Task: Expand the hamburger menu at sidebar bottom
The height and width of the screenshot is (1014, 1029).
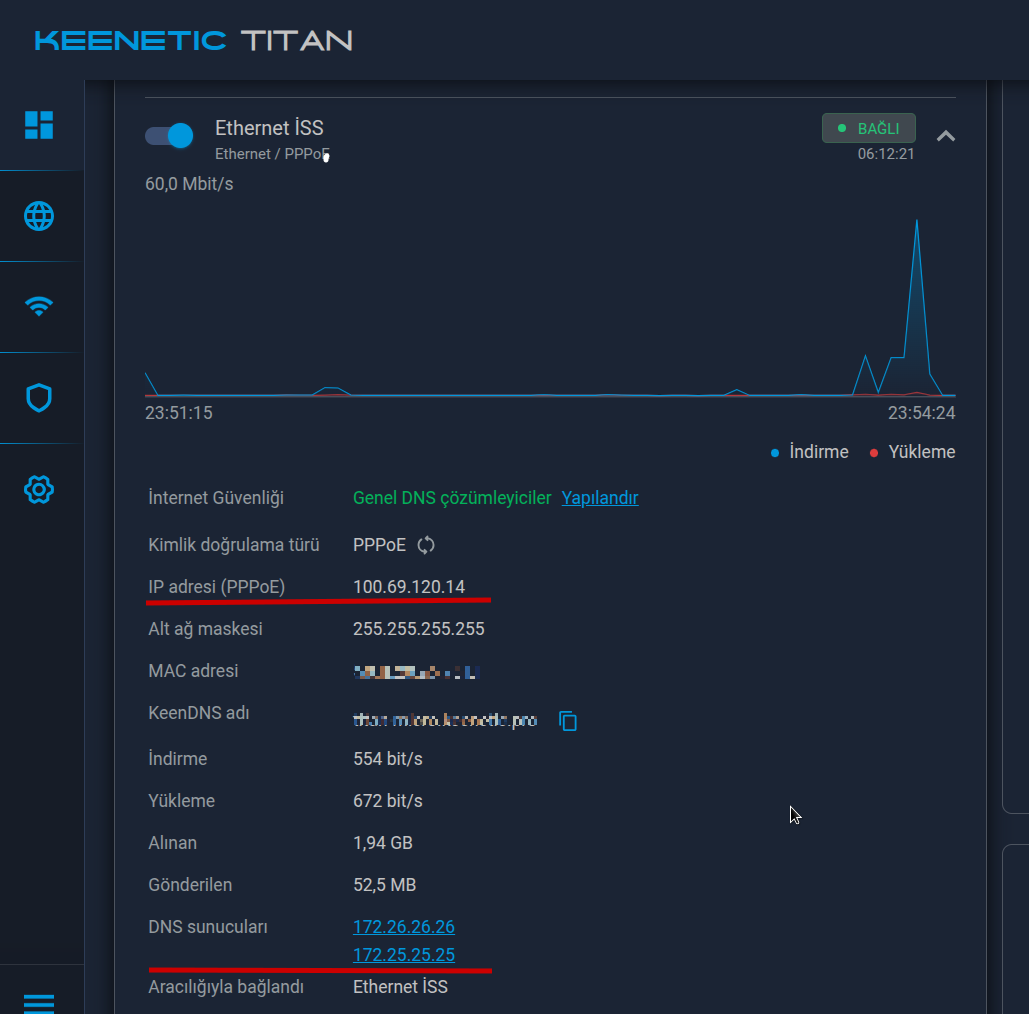Action: [39, 1003]
